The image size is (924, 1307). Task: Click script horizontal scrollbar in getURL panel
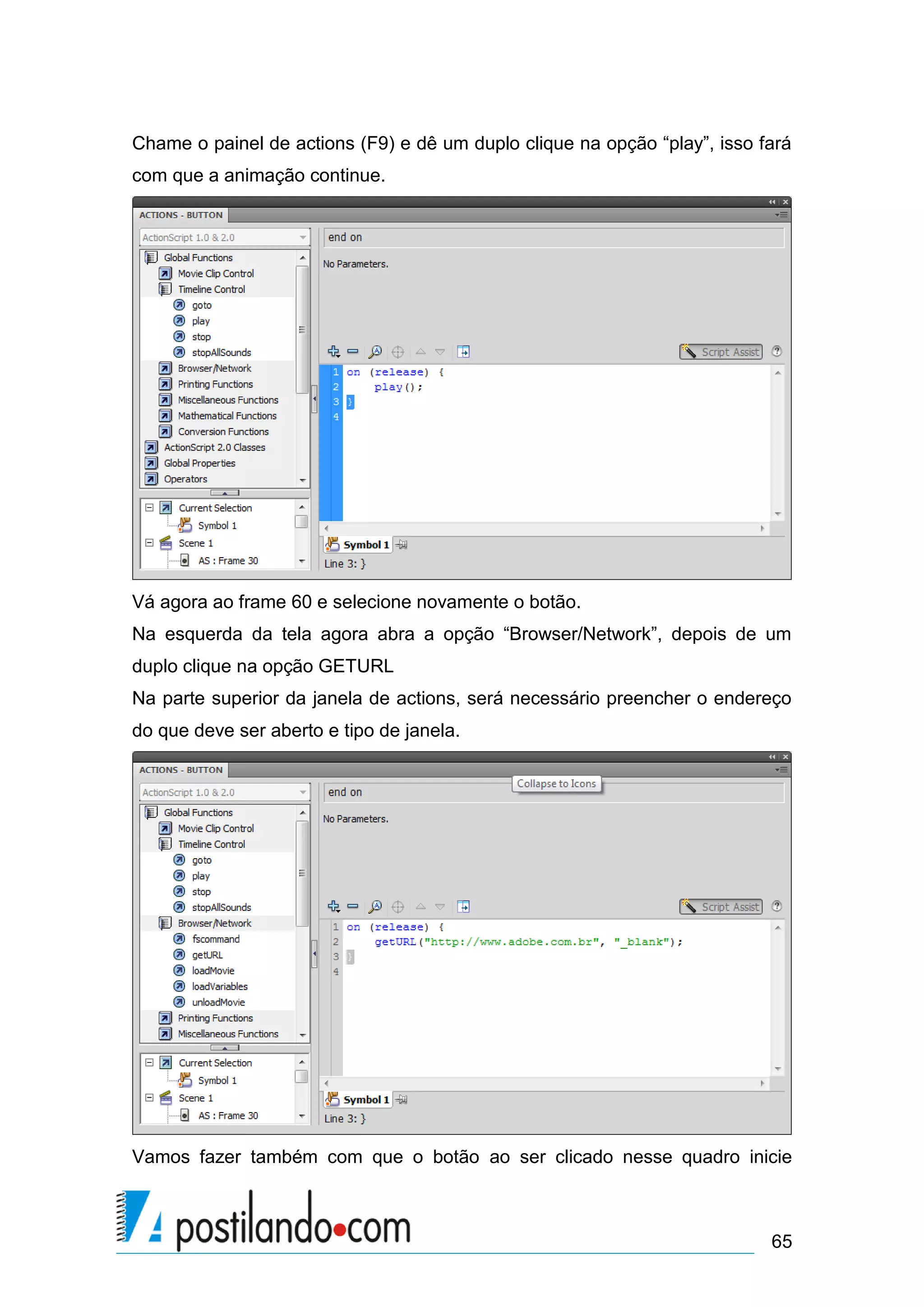coord(544,1083)
